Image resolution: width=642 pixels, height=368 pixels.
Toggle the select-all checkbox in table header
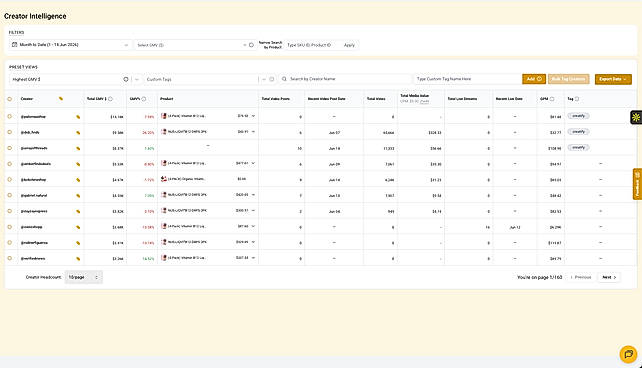[x=10, y=99]
